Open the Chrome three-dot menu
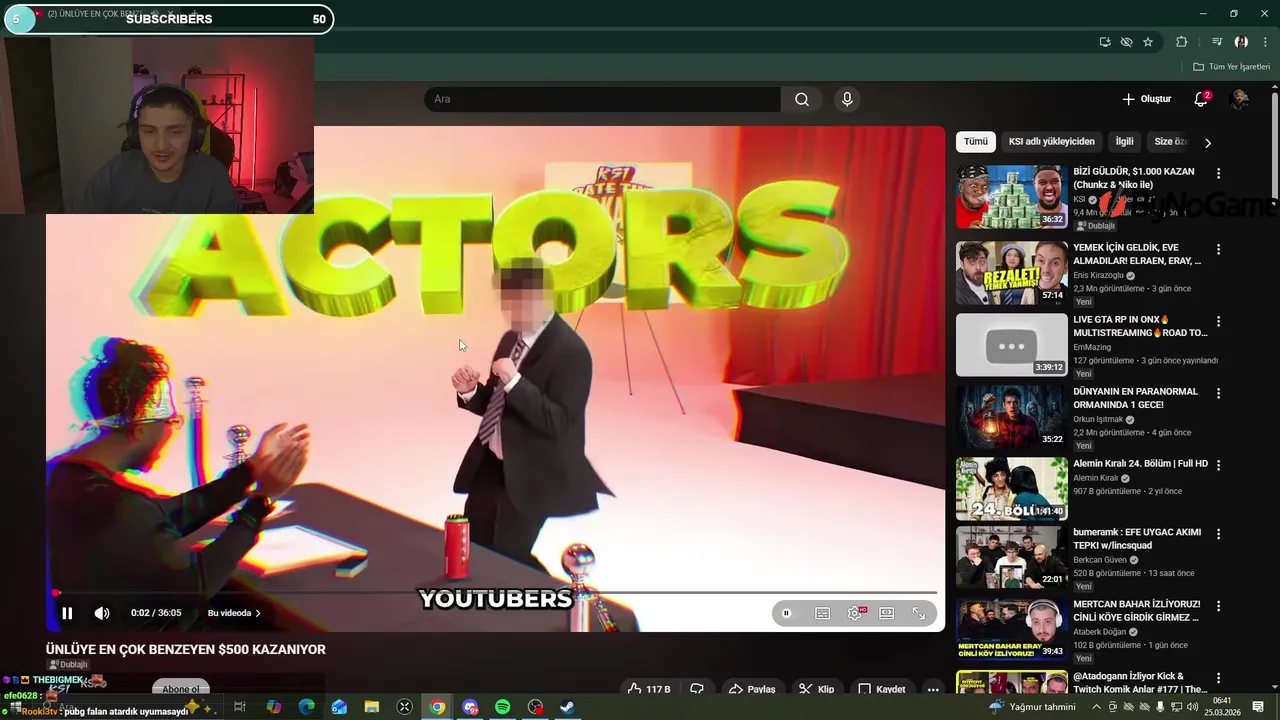Viewport: 1280px width, 720px height. [x=1265, y=42]
